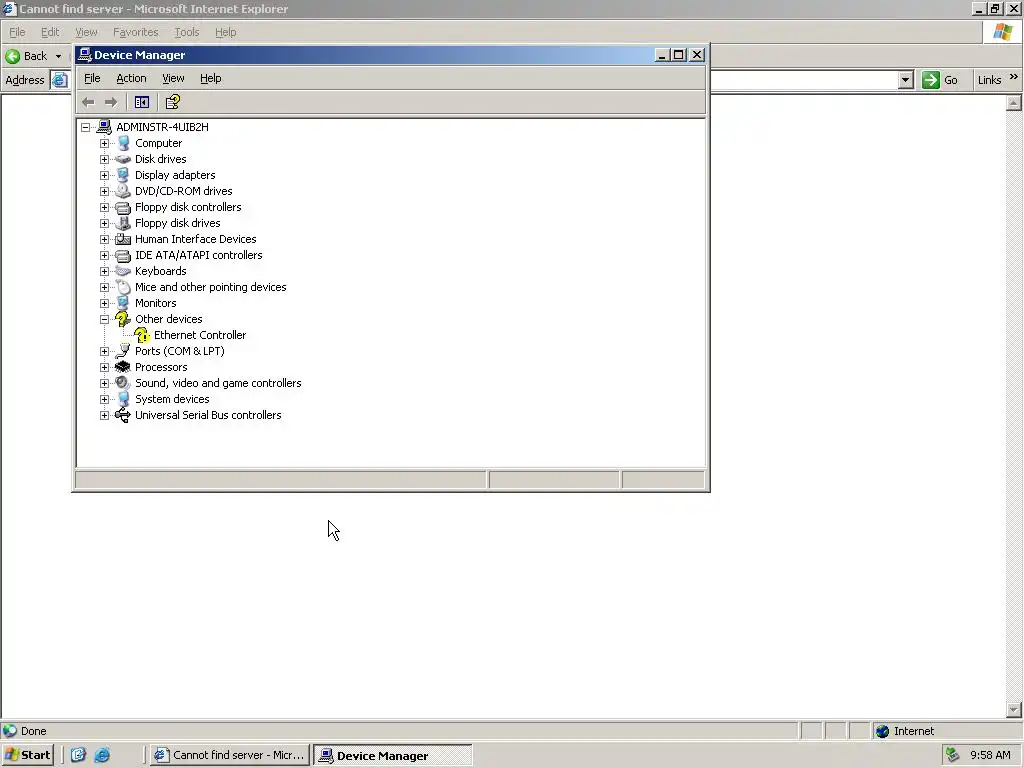1024x768 pixels.
Task: Click the Ethernet Controller warning icon
Action: [x=142, y=335]
